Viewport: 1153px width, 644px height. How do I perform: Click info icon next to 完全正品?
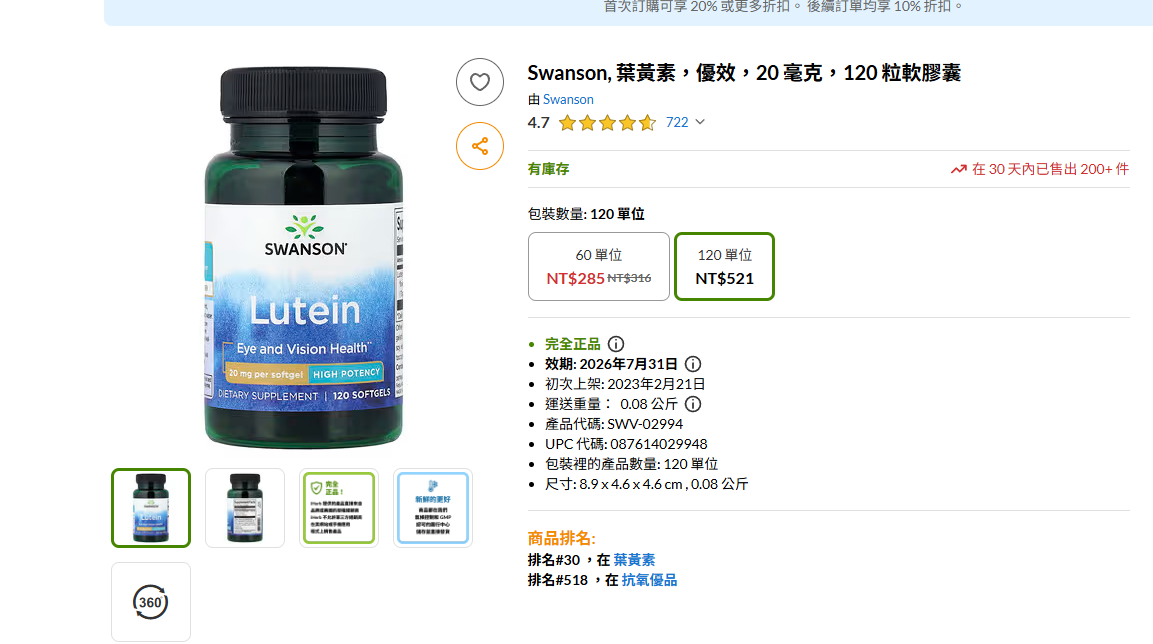616,344
